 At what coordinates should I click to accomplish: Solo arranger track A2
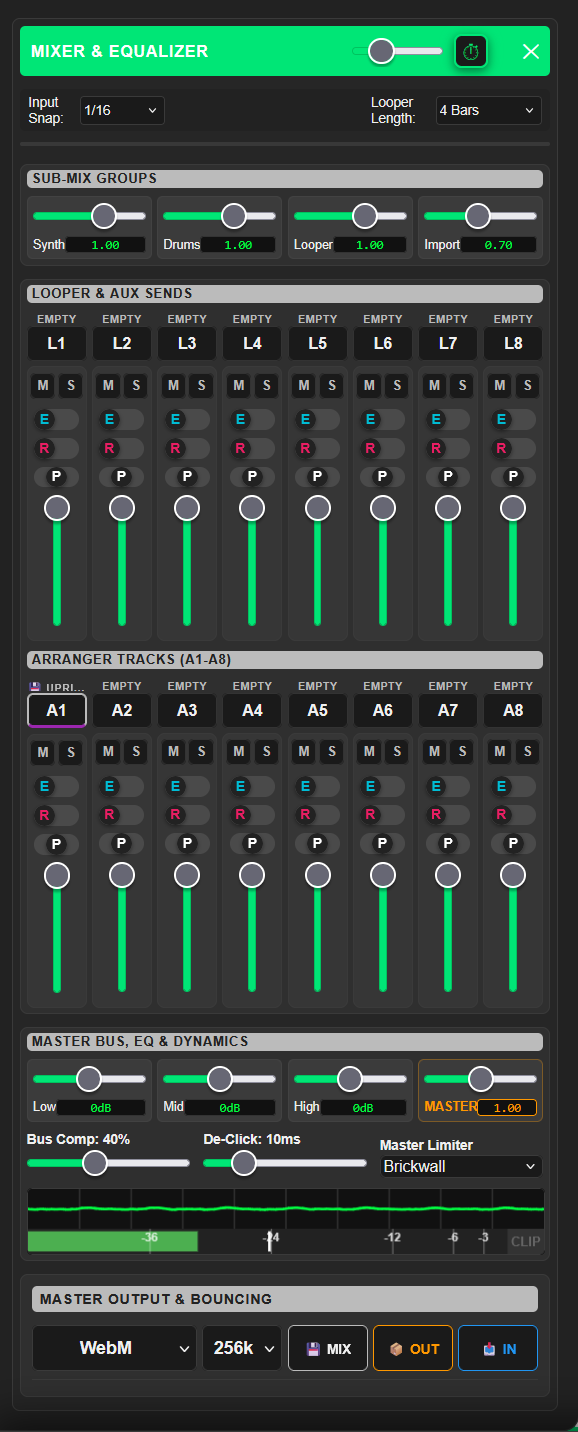point(135,752)
